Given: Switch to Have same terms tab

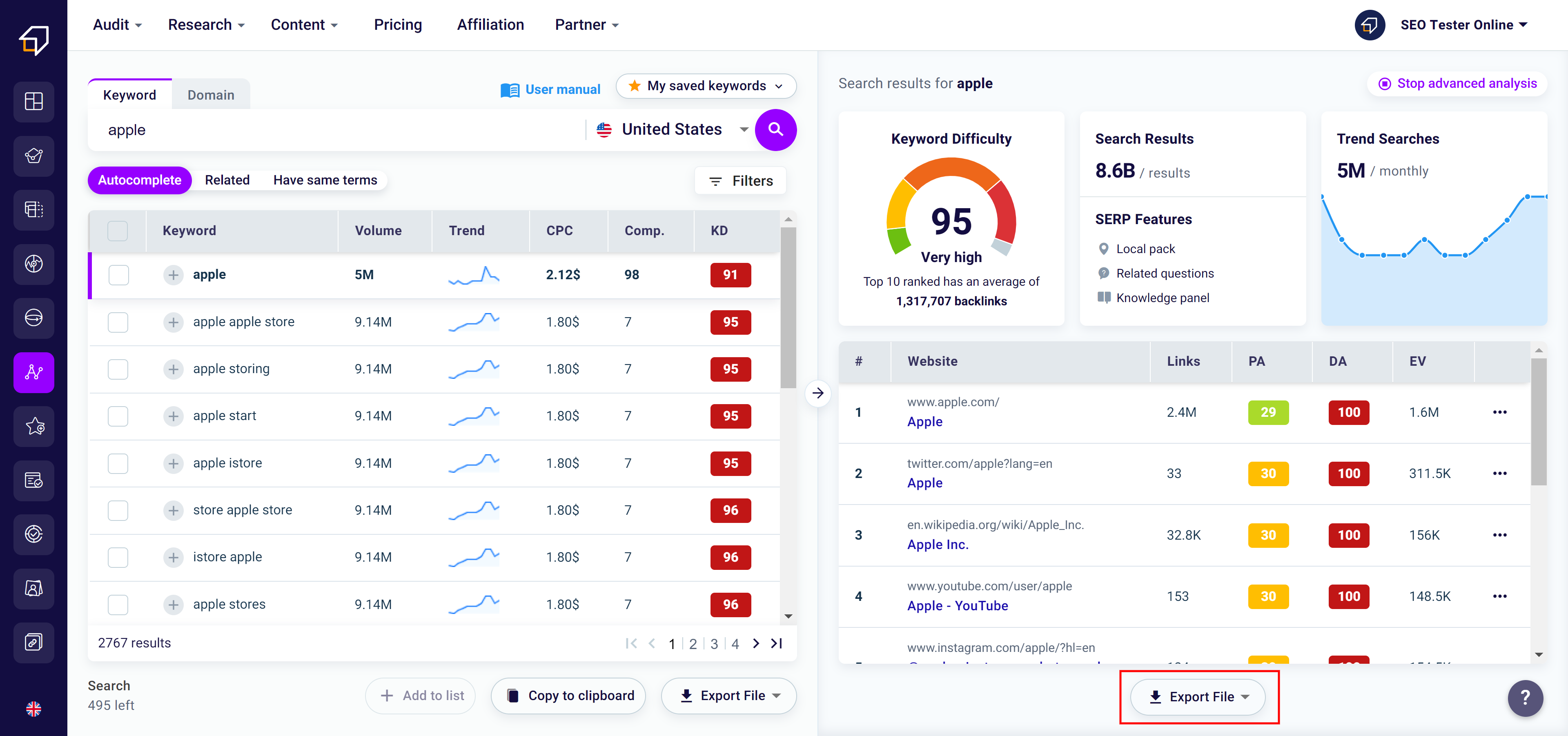Looking at the screenshot, I should point(325,181).
